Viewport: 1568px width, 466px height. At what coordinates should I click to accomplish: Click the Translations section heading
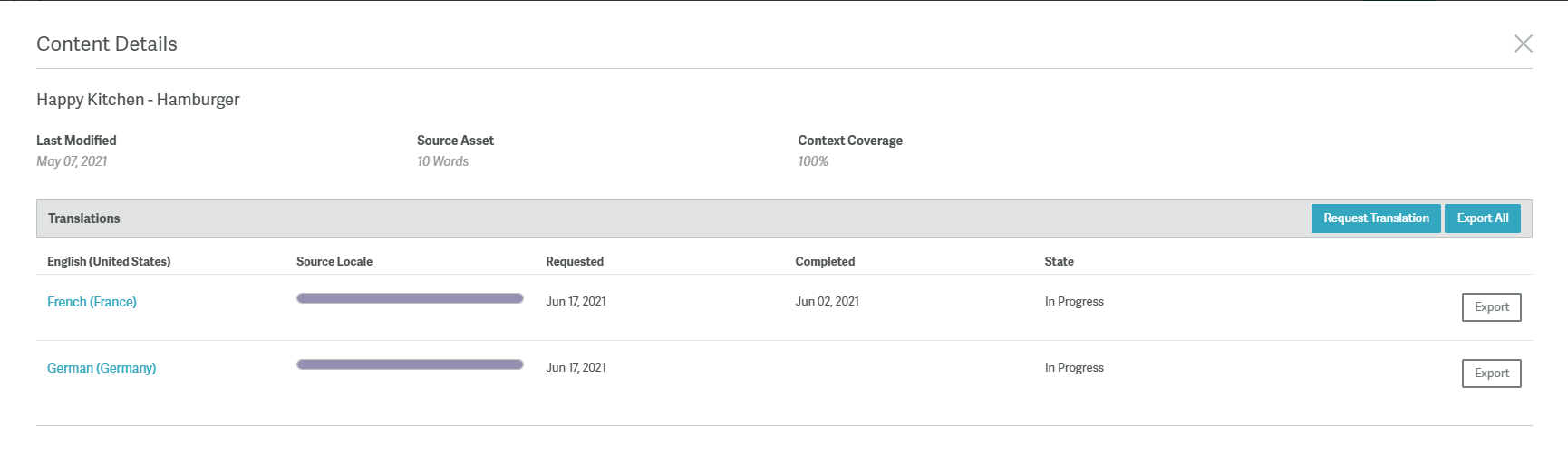tap(84, 218)
